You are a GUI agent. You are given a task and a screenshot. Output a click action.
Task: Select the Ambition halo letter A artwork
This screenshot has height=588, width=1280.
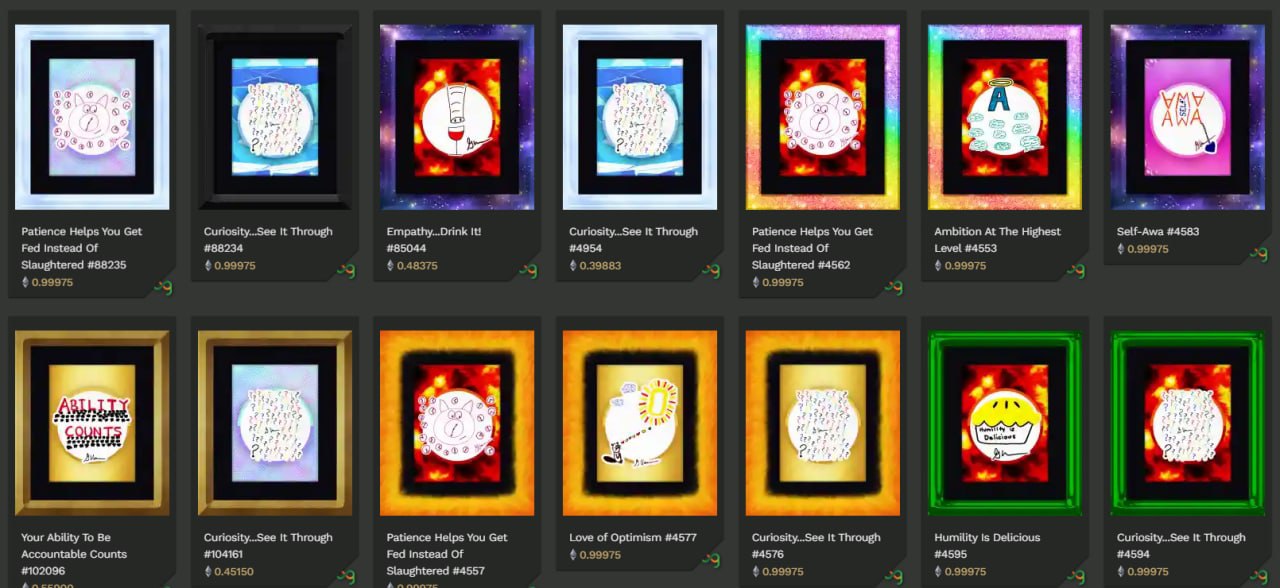tap(1005, 117)
